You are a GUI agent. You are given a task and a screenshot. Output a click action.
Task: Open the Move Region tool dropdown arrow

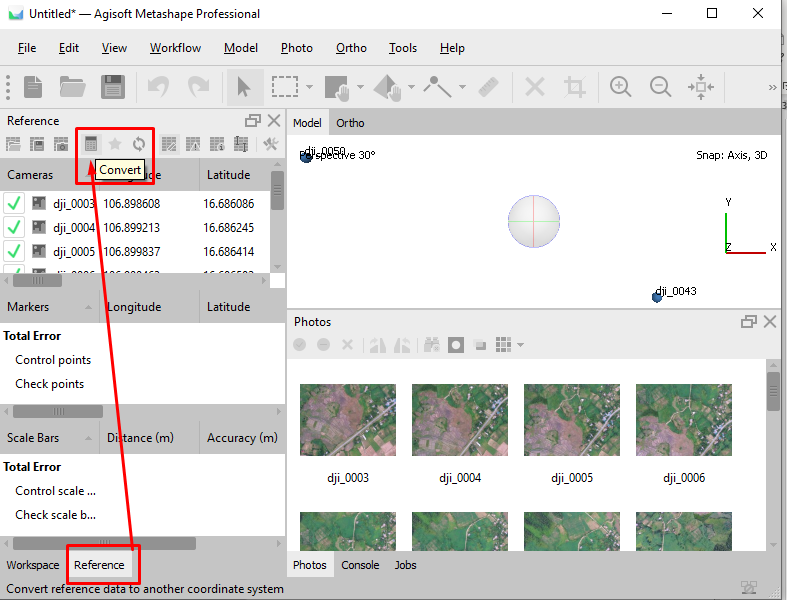pos(360,87)
